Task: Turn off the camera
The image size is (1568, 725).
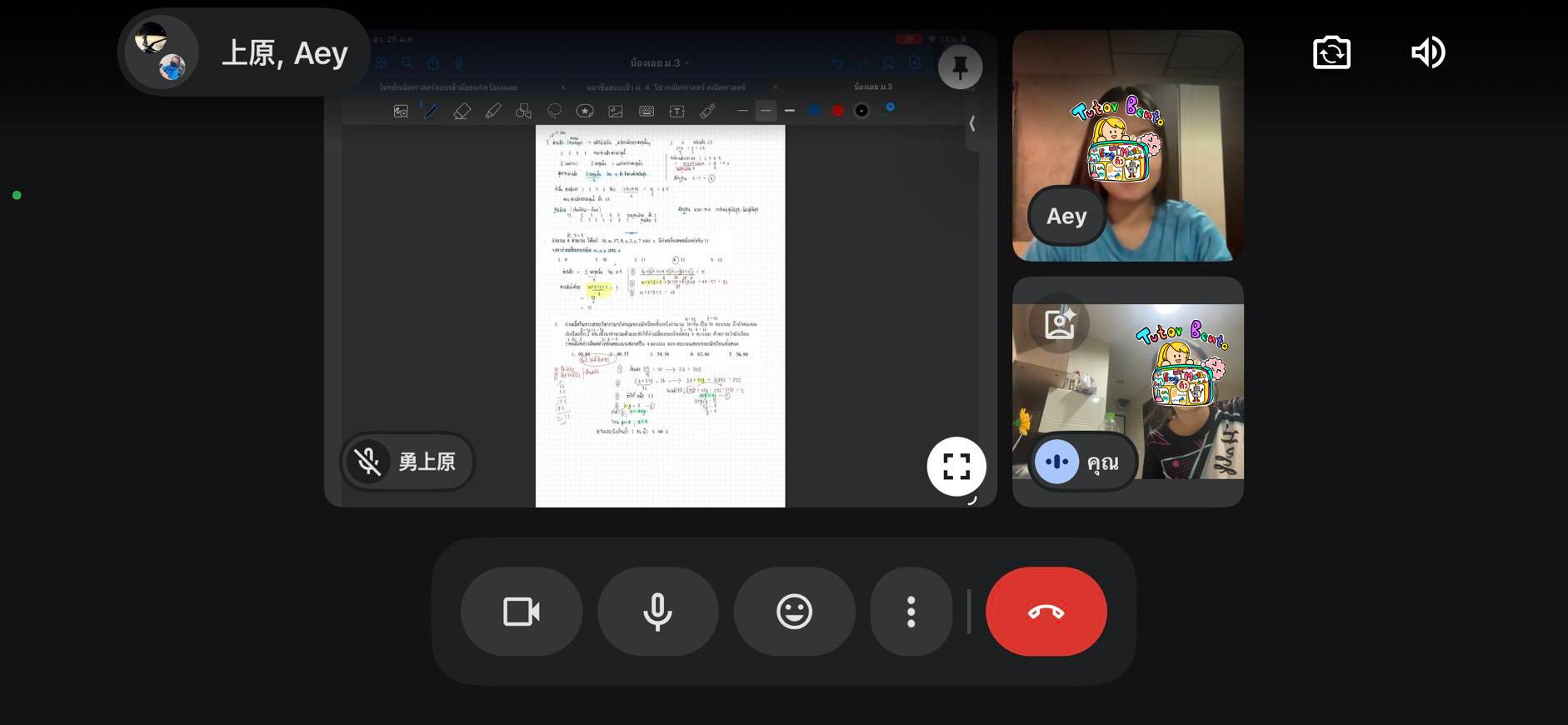Action: click(x=522, y=612)
